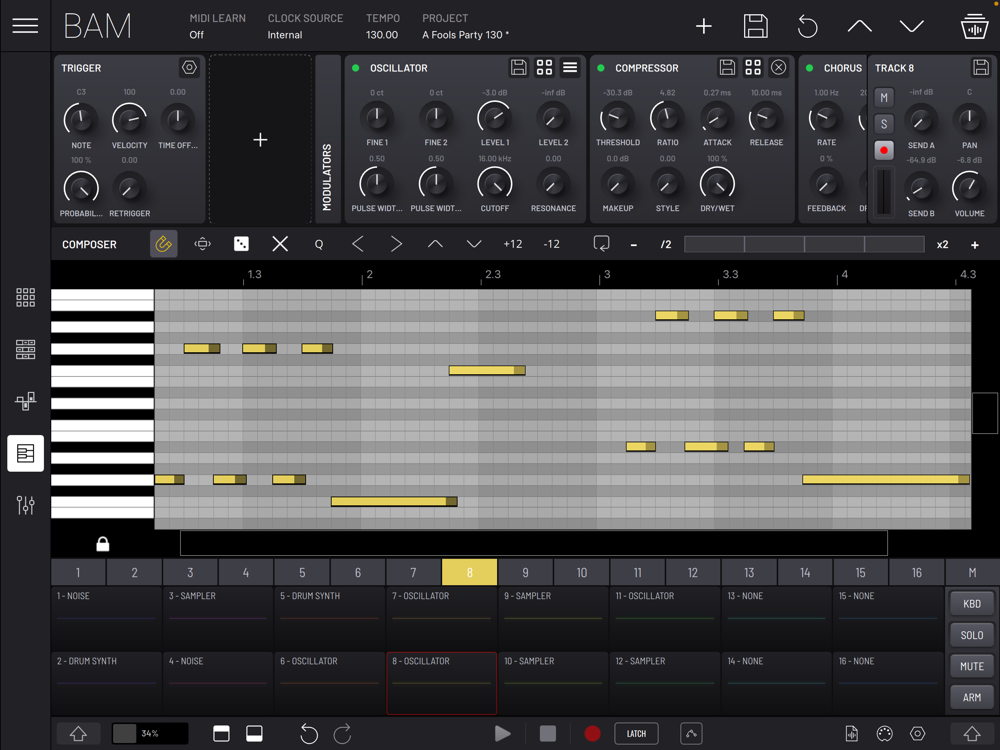Select track tab 5
Viewport: 1000px width, 750px height.
302,573
